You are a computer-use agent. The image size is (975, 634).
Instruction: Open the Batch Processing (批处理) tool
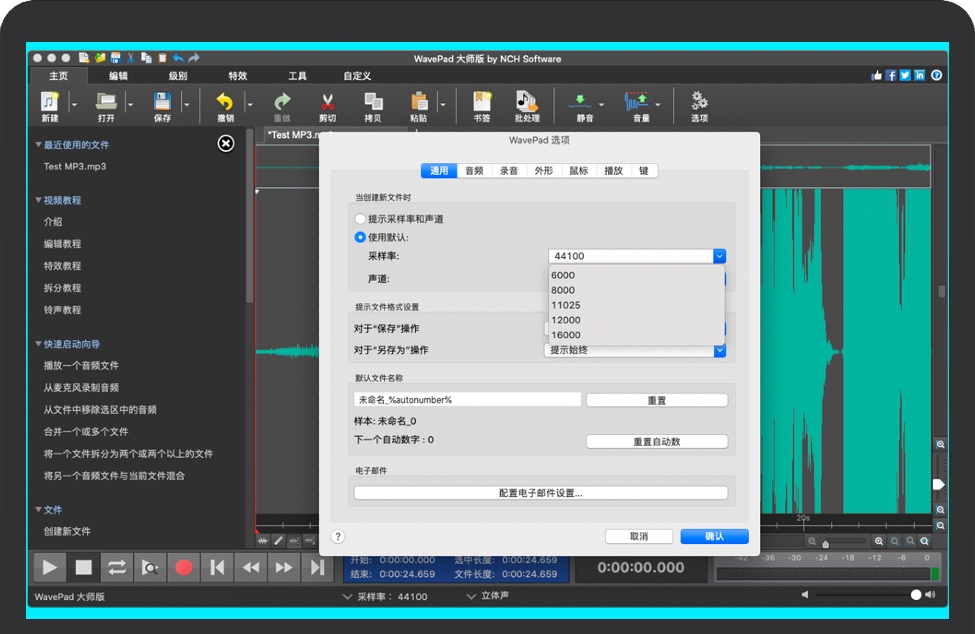[527, 101]
